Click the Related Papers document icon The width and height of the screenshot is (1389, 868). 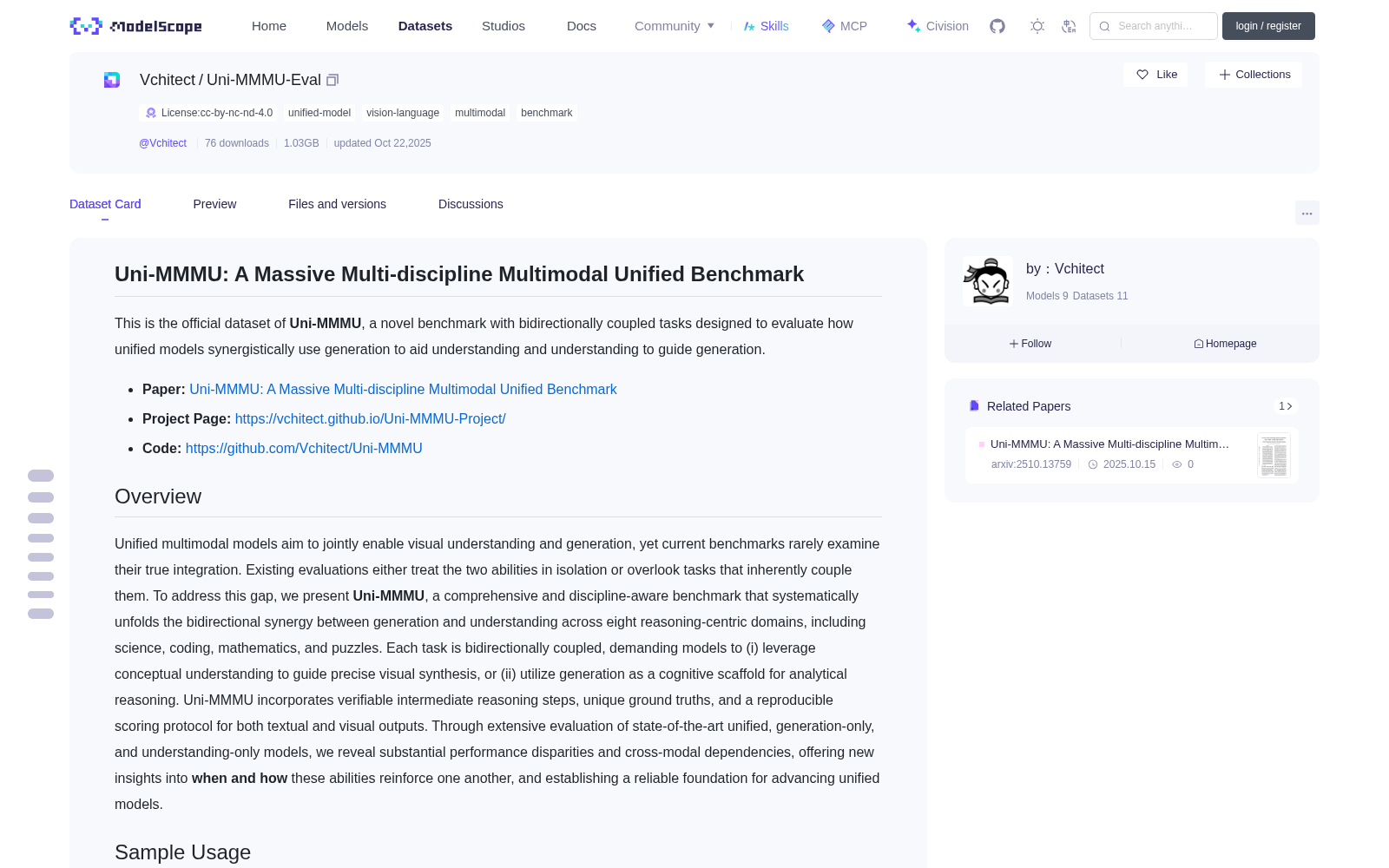click(x=974, y=406)
